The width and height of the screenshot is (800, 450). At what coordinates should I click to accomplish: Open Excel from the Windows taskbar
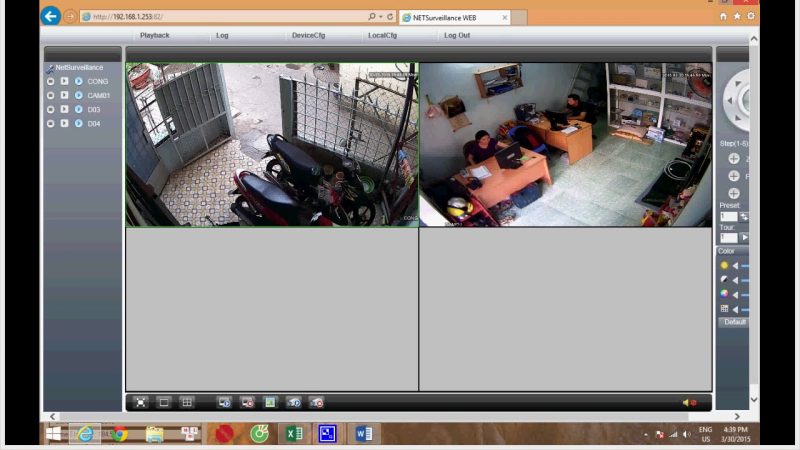click(294, 434)
